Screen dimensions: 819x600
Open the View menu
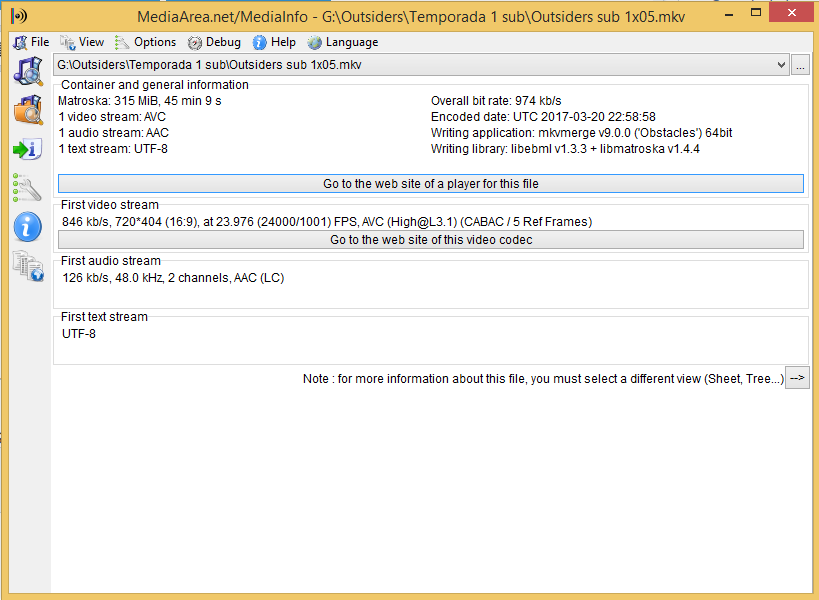pos(81,42)
